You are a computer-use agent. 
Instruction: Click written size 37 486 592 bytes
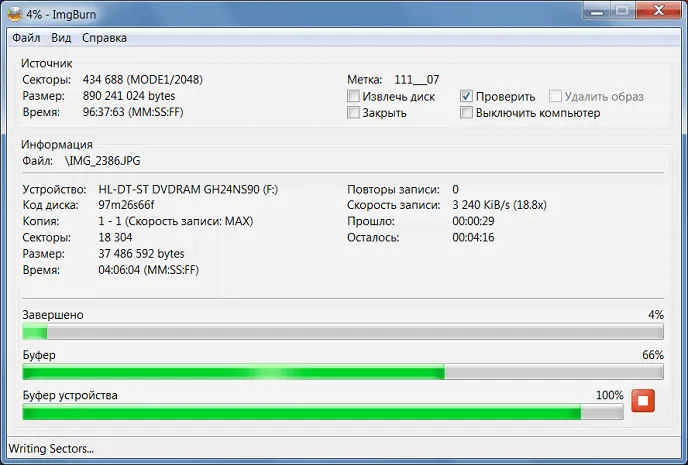click(141, 254)
